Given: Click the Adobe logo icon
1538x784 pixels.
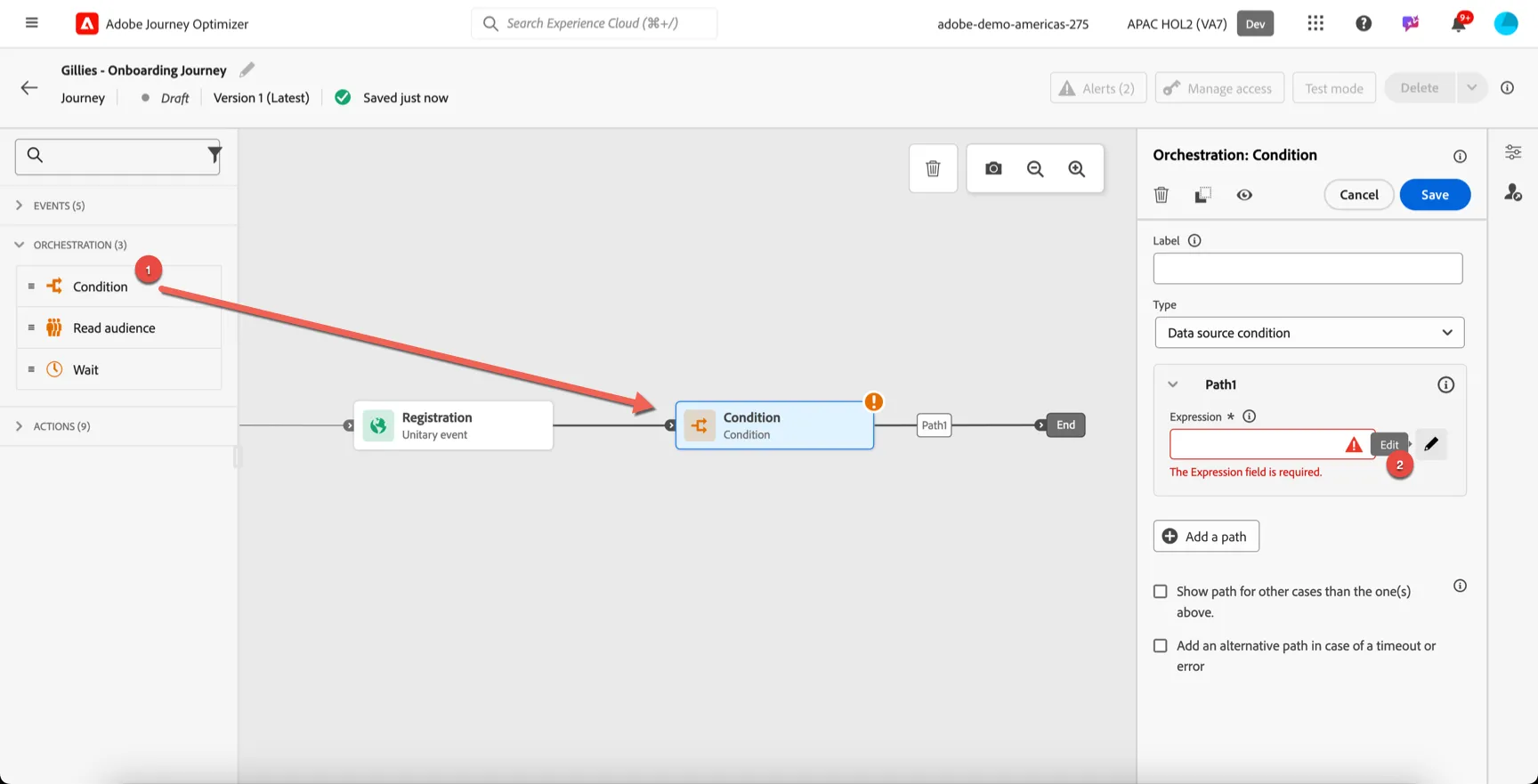Looking at the screenshot, I should 86,24.
